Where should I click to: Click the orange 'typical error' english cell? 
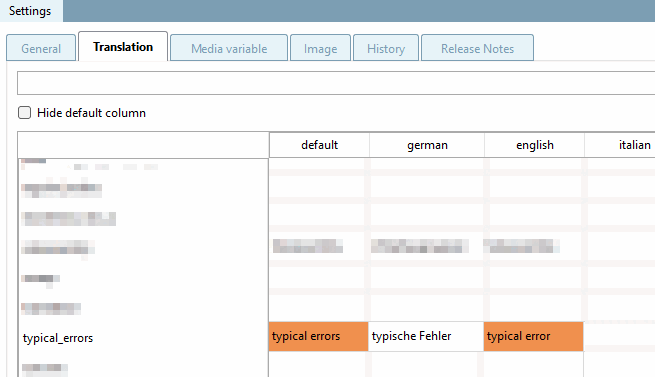pyautogui.click(x=533, y=336)
